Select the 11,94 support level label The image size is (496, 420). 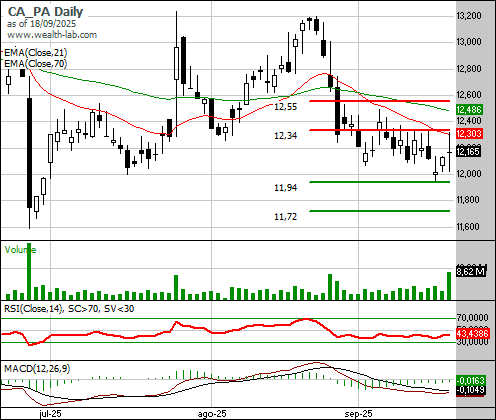coord(285,188)
